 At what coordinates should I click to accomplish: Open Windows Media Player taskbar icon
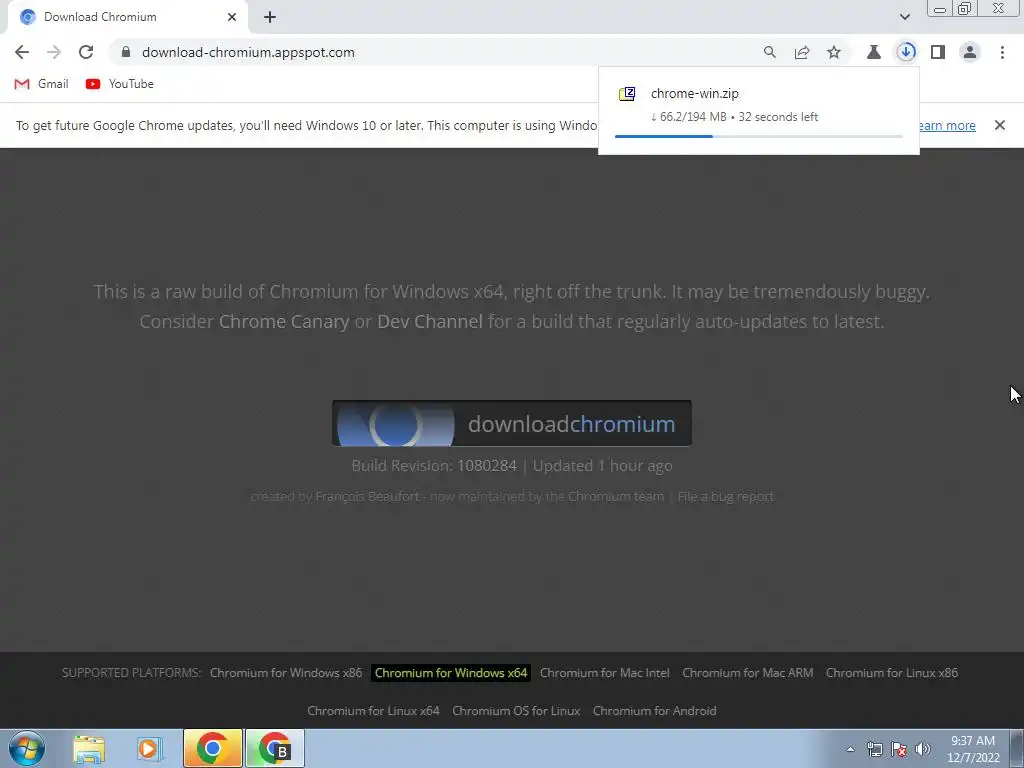point(150,748)
